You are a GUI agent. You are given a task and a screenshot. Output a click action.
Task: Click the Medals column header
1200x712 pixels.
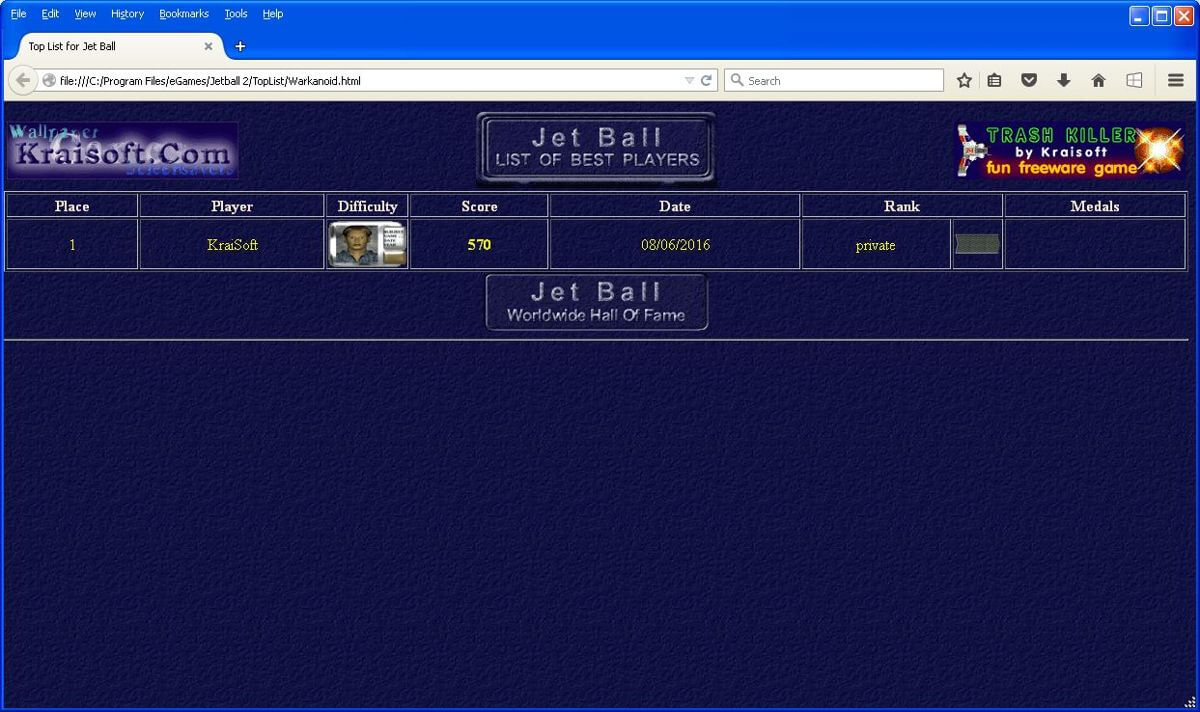tap(1095, 206)
